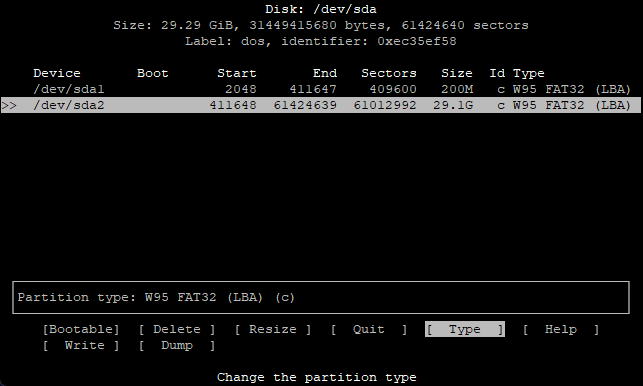This screenshot has width=643, height=386.
Task: Select the /dev/sda1 partition row
Action: pos(321,89)
